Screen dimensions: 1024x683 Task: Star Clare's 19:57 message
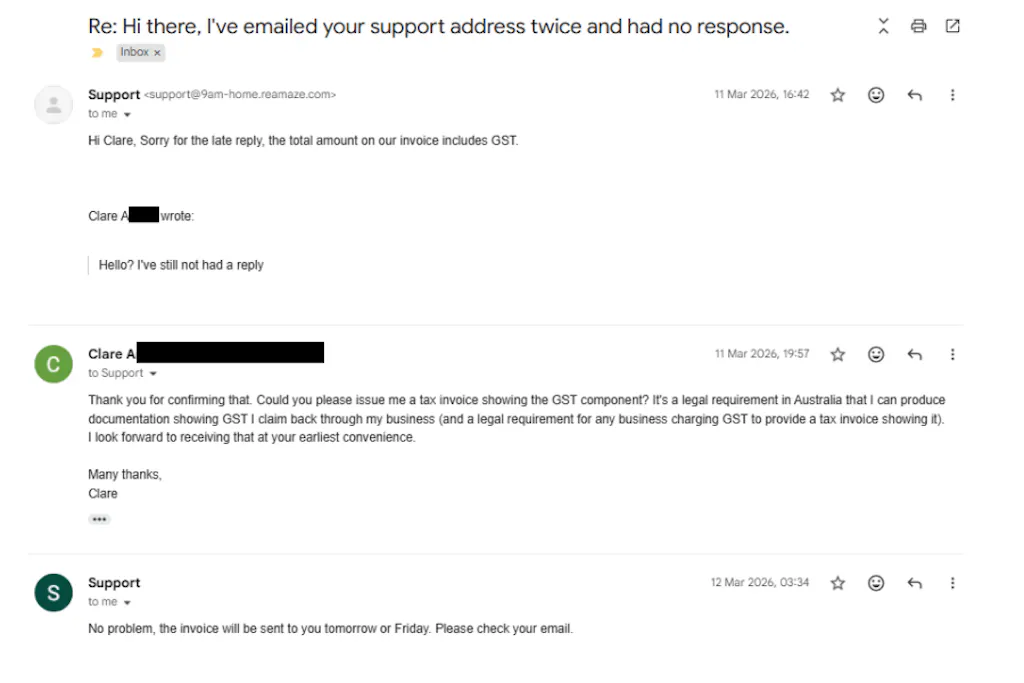(x=838, y=354)
